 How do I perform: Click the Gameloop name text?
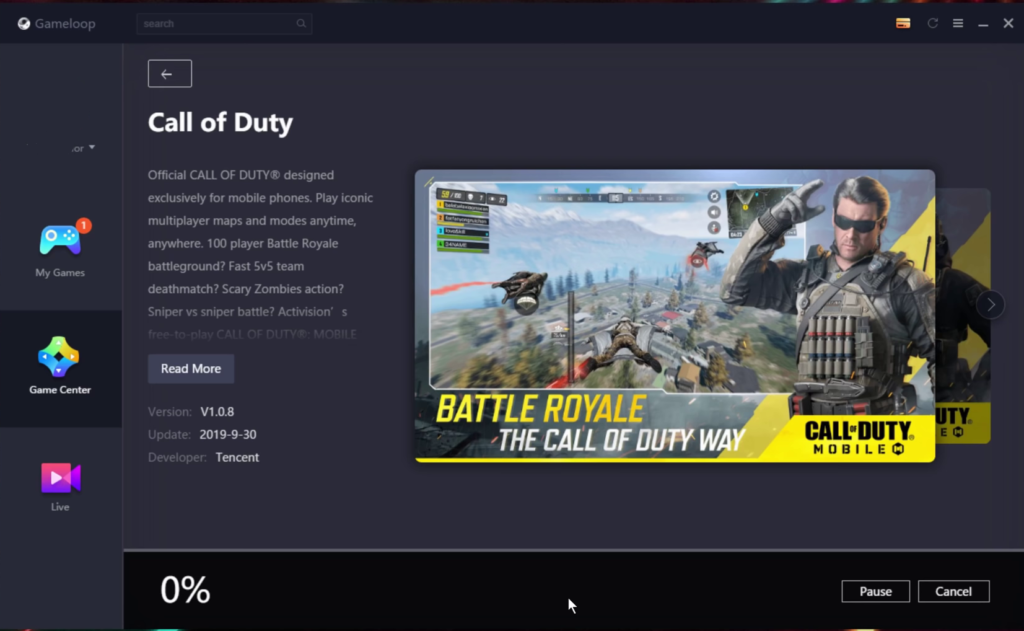coord(65,24)
